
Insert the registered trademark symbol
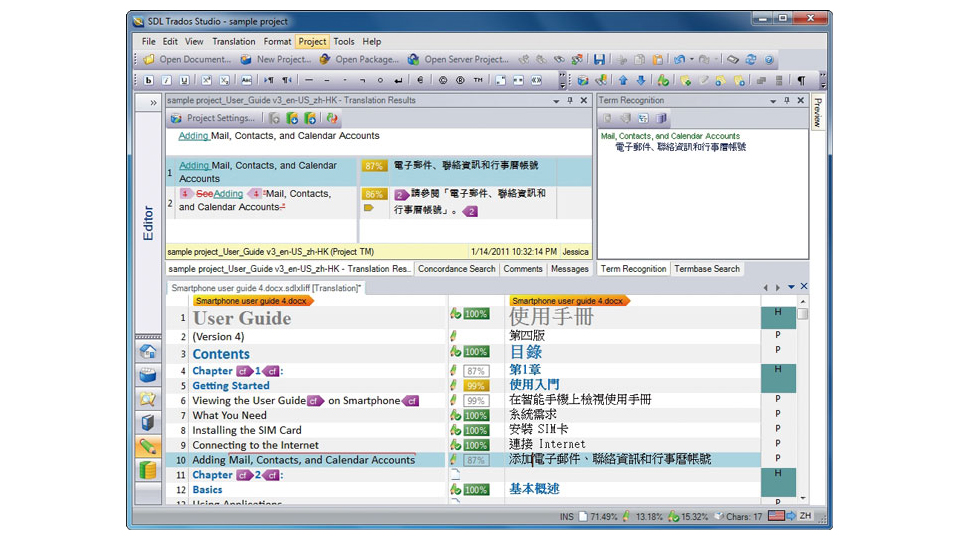coord(460,80)
